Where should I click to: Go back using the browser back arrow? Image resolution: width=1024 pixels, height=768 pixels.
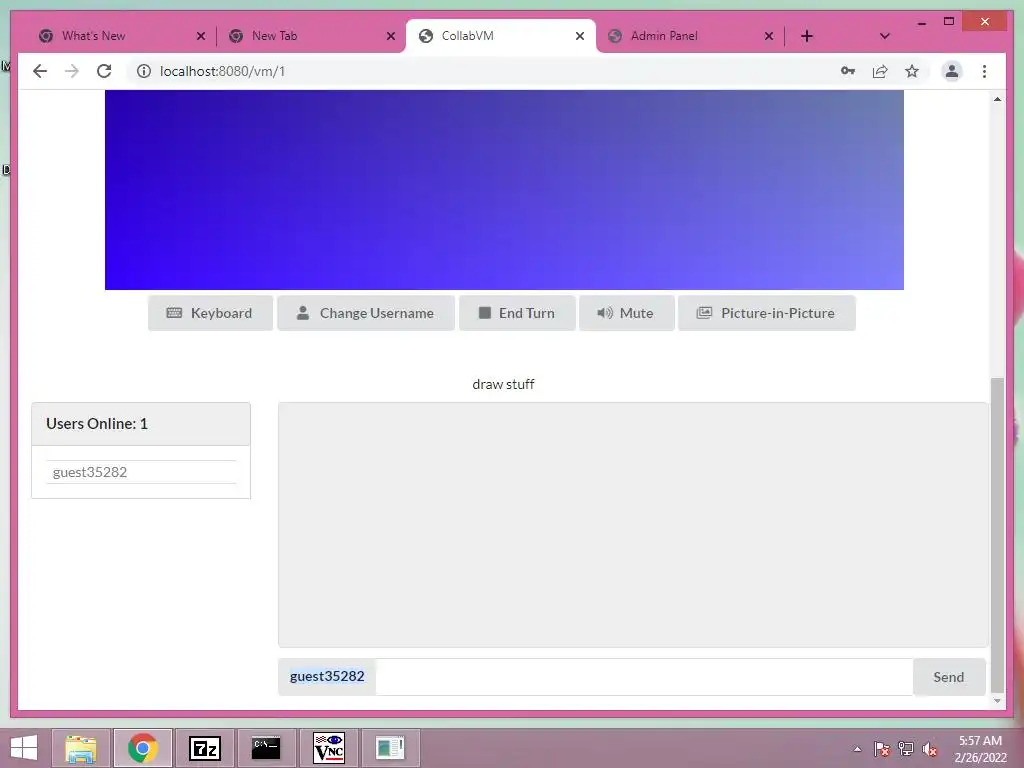coord(40,71)
